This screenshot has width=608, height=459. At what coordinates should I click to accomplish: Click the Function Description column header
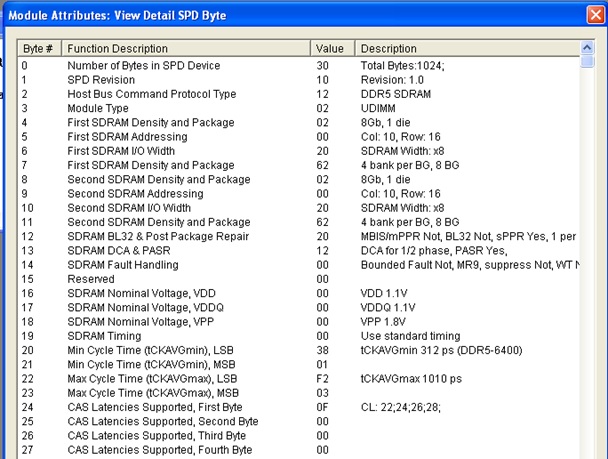186,48
